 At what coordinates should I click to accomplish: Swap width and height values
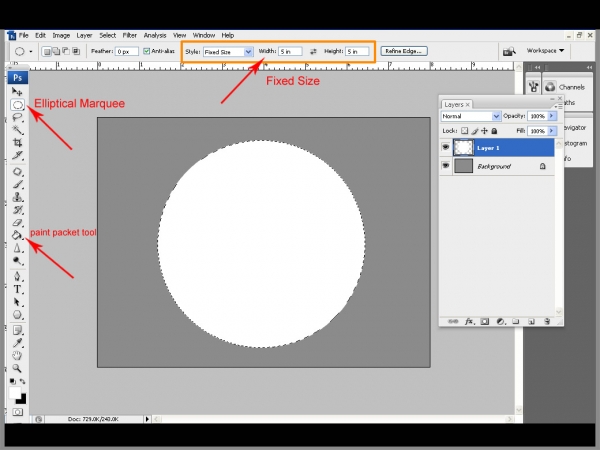[x=313, y=51]
